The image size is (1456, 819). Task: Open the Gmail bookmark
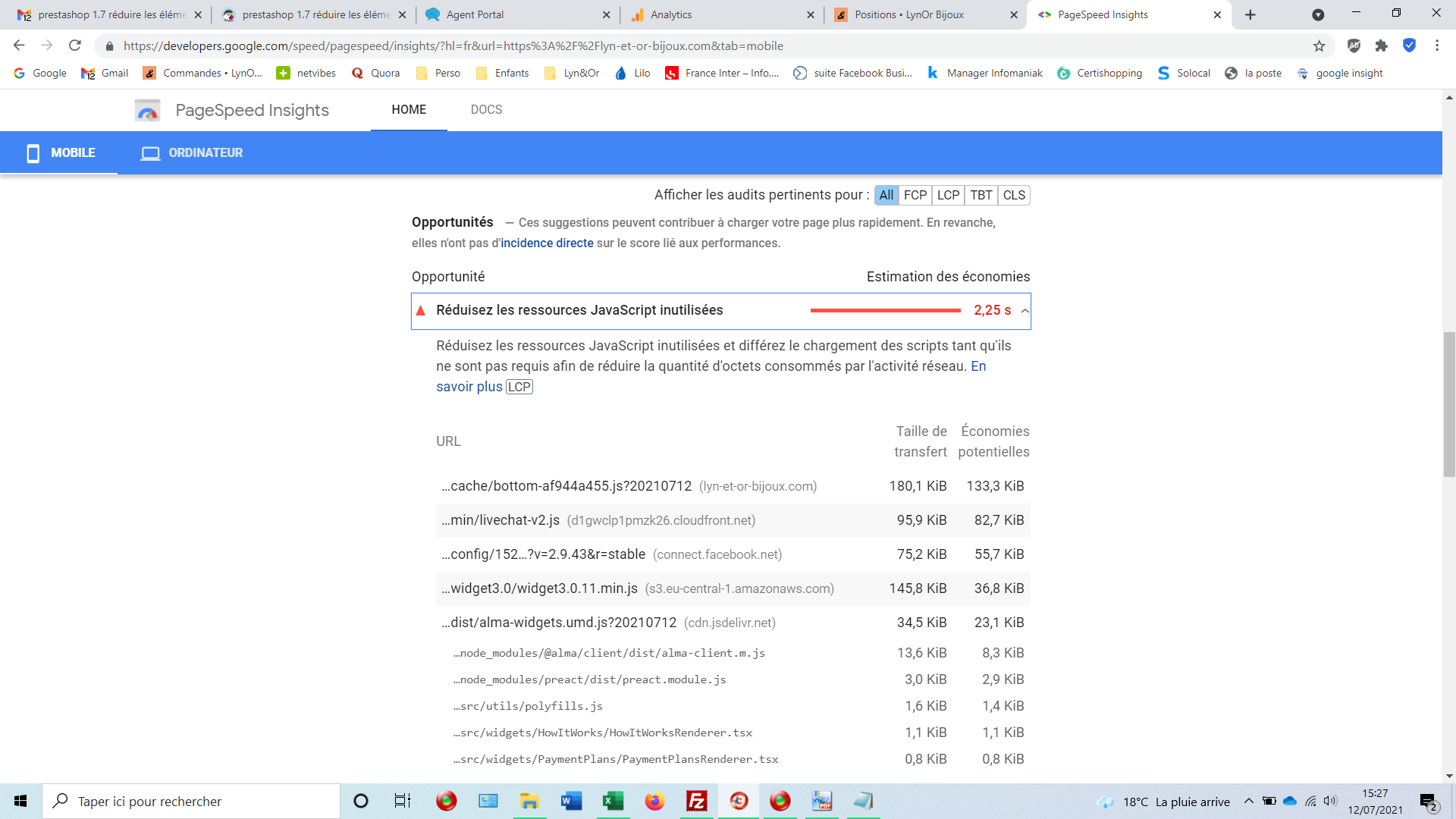(x=105, y=73)
